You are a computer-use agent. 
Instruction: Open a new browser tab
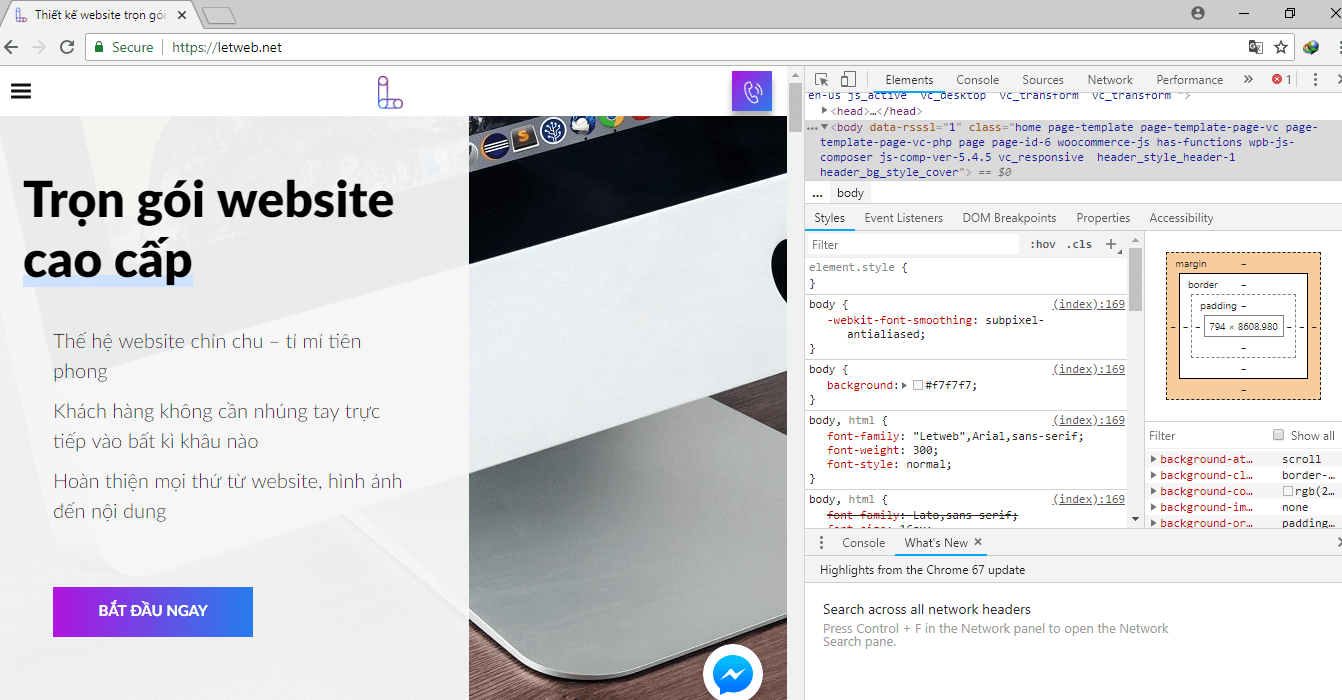tap(219, 15)
